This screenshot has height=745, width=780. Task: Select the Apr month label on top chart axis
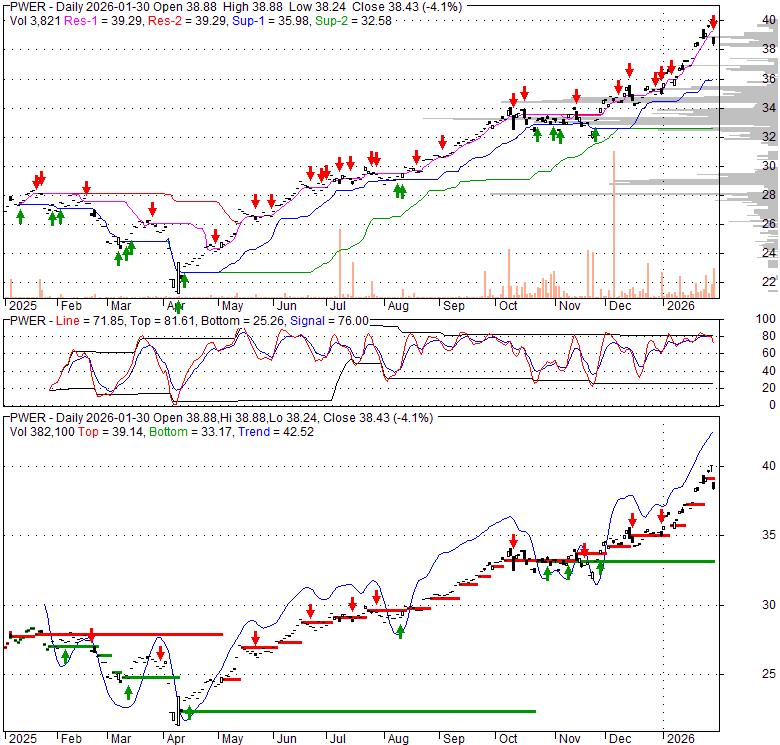coord(176,304)
